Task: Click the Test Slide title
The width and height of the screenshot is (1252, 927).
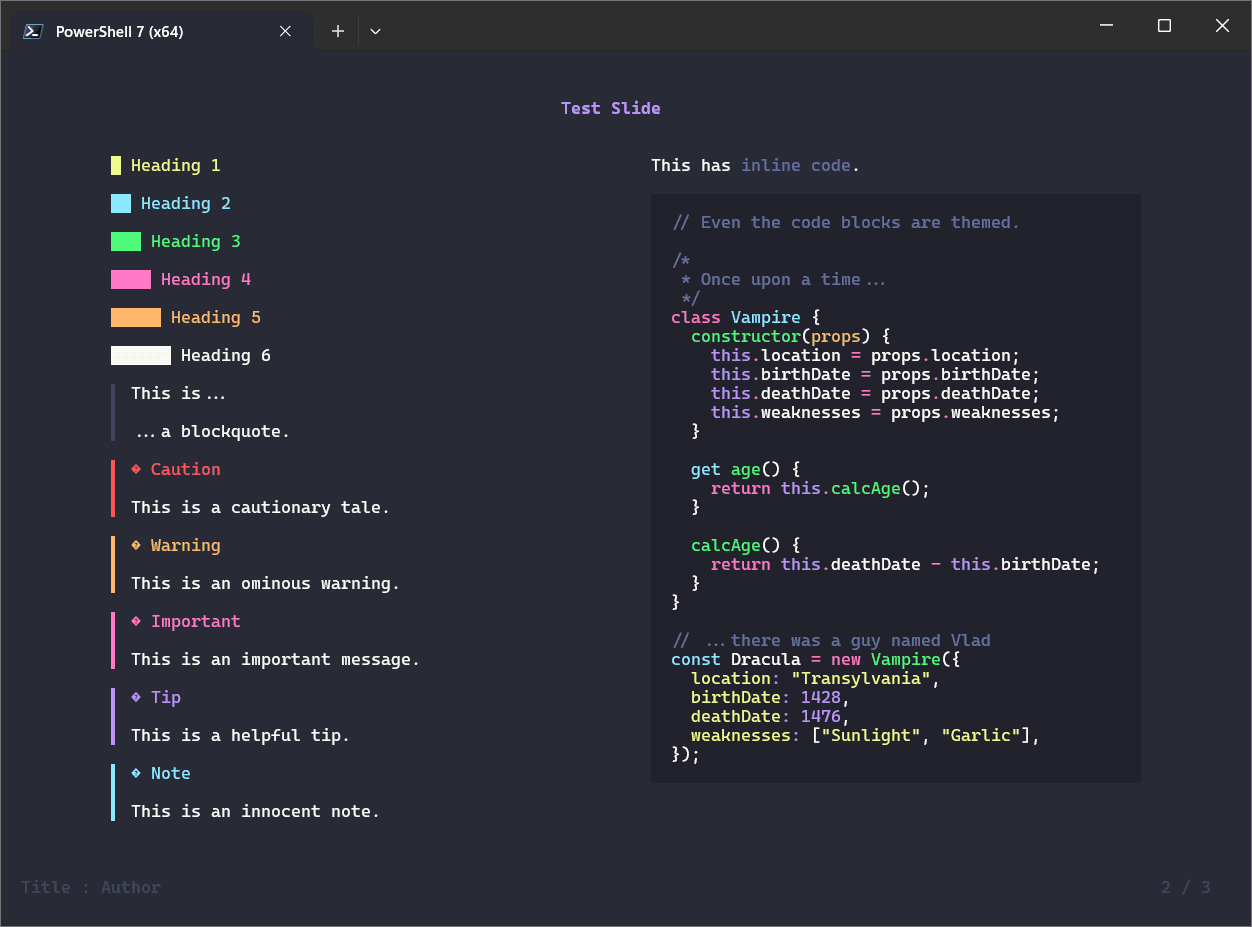Action: pyautogui.click(x=610, y=108)
